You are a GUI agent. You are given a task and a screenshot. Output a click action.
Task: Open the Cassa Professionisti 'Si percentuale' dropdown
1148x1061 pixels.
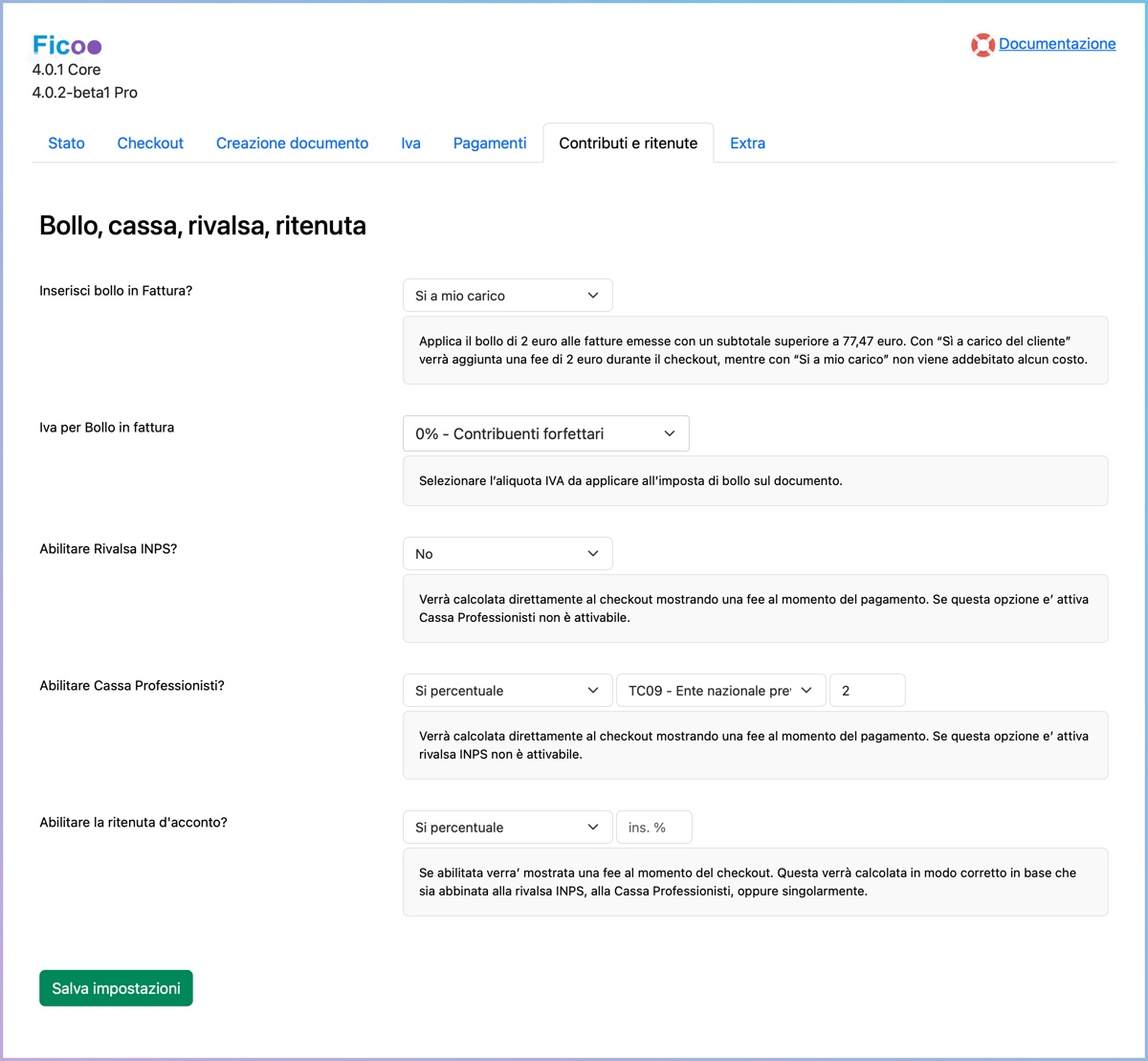click(x=507, y=691)
